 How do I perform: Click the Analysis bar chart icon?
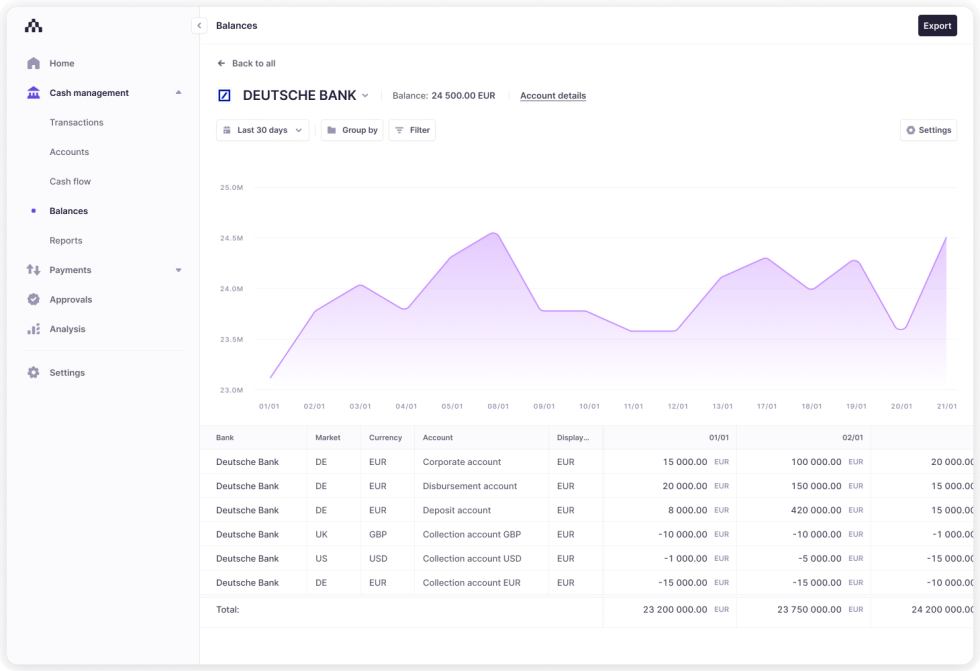33,329
